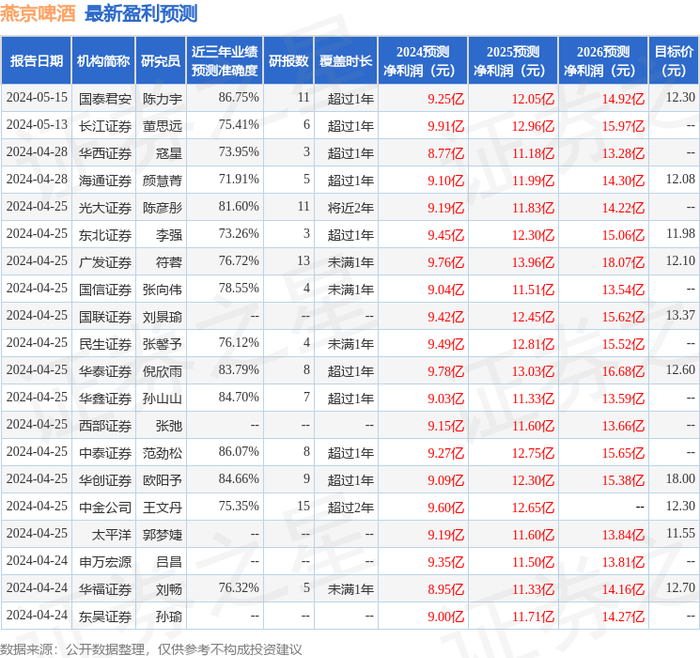Click the 华西证券 institution cell
Image resolution: width=700 pixels, height=658 pixels.
coord(105,153)
